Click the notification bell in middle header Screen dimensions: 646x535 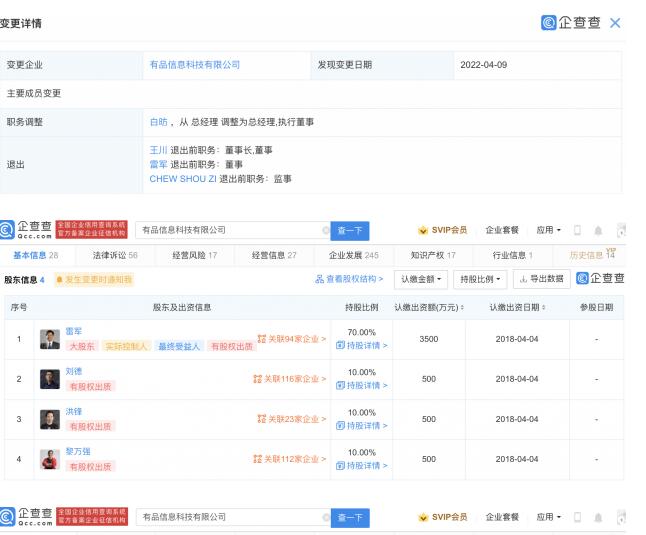[x=598, y=230]
